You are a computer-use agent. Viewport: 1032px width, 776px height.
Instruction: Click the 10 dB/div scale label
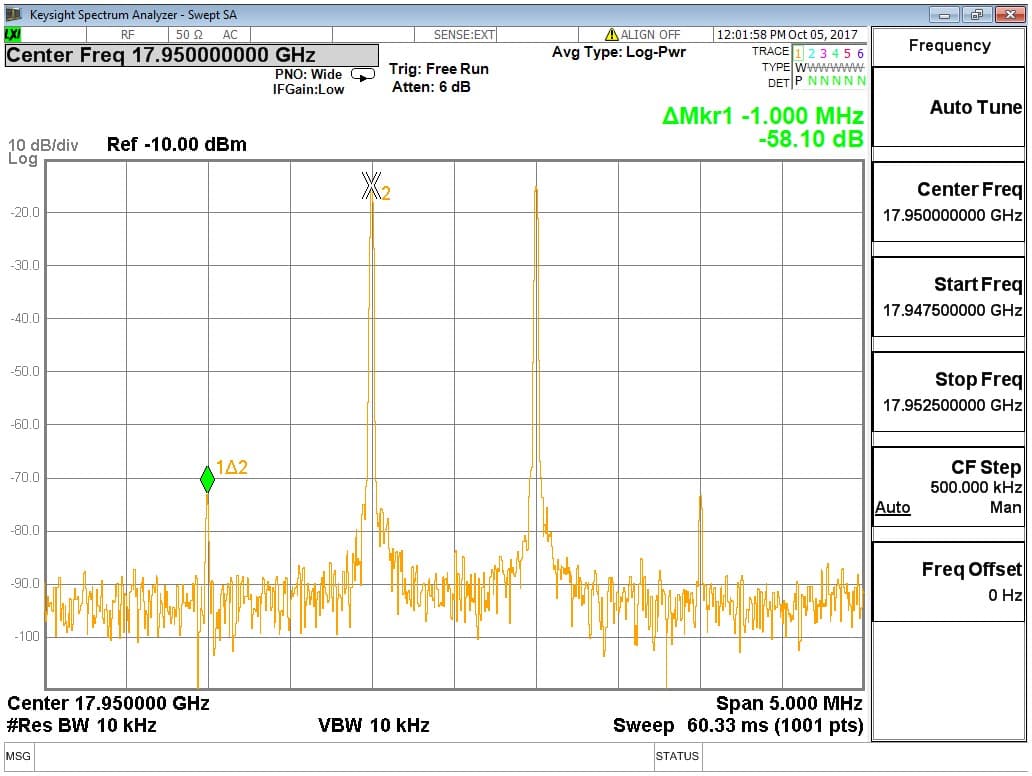click(x=43, y=145)
